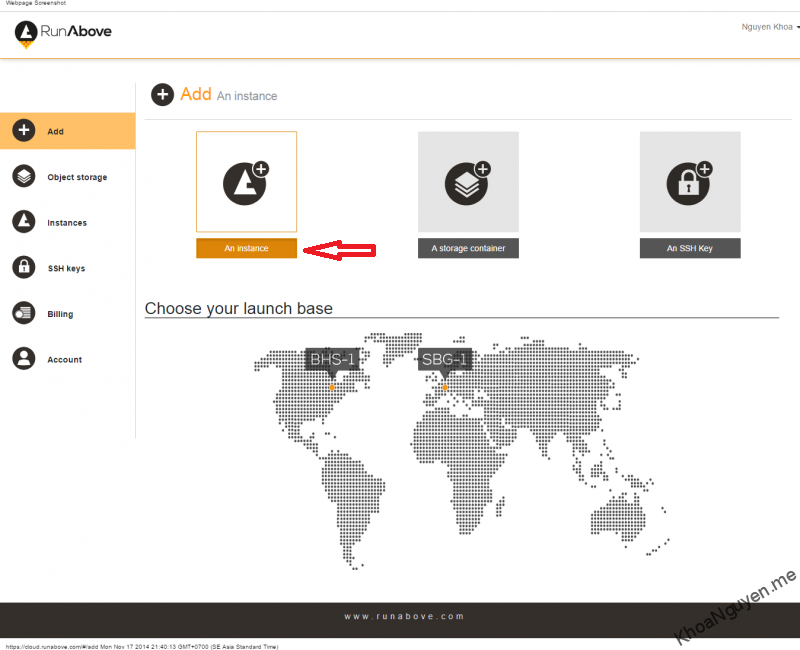Choose the BHS-1 launch base label
Screen dimensions: 800x650
click(x=332, y=360)
